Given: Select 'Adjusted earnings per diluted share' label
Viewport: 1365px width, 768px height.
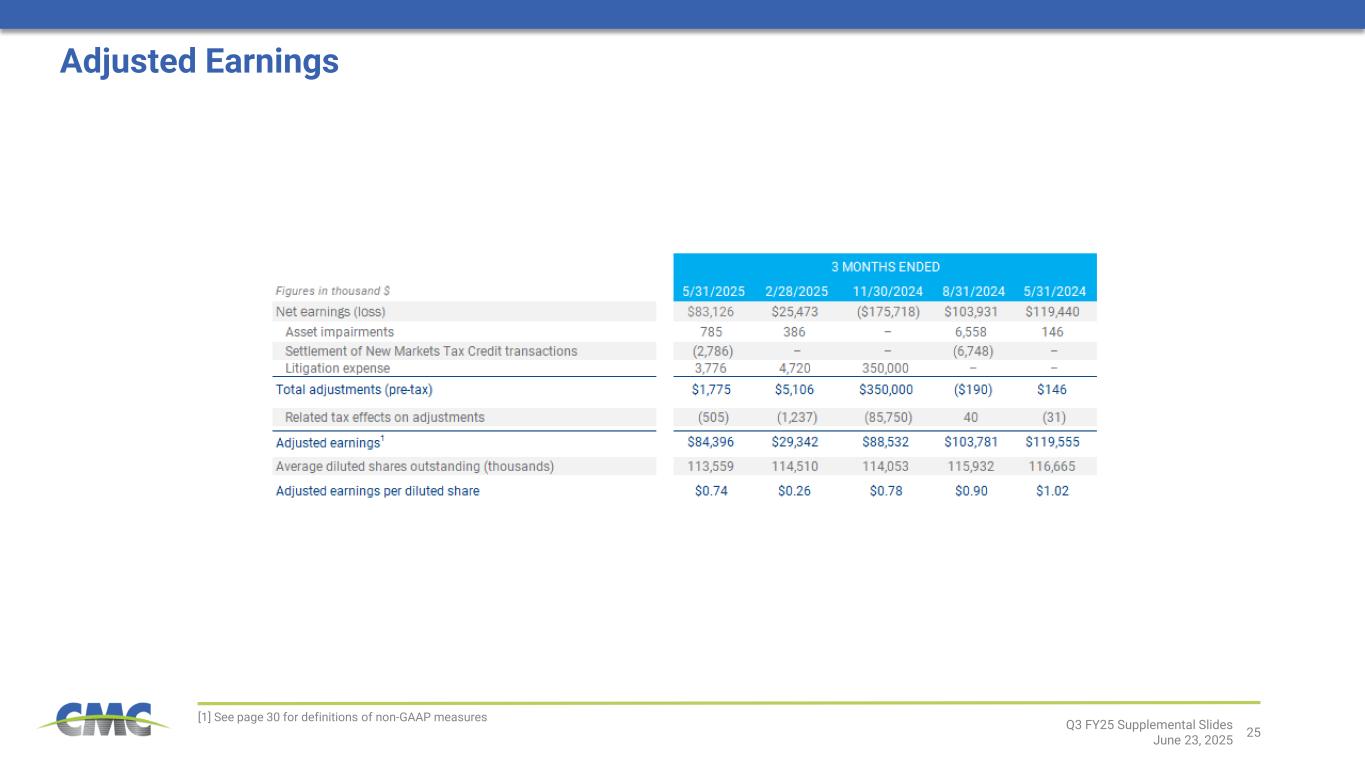Looking at the screenshot, I should tap(377, 491).
